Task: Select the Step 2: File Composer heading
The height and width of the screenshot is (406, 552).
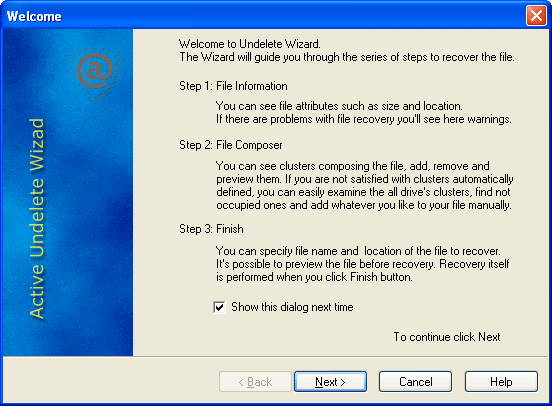Action: (231, 145)
